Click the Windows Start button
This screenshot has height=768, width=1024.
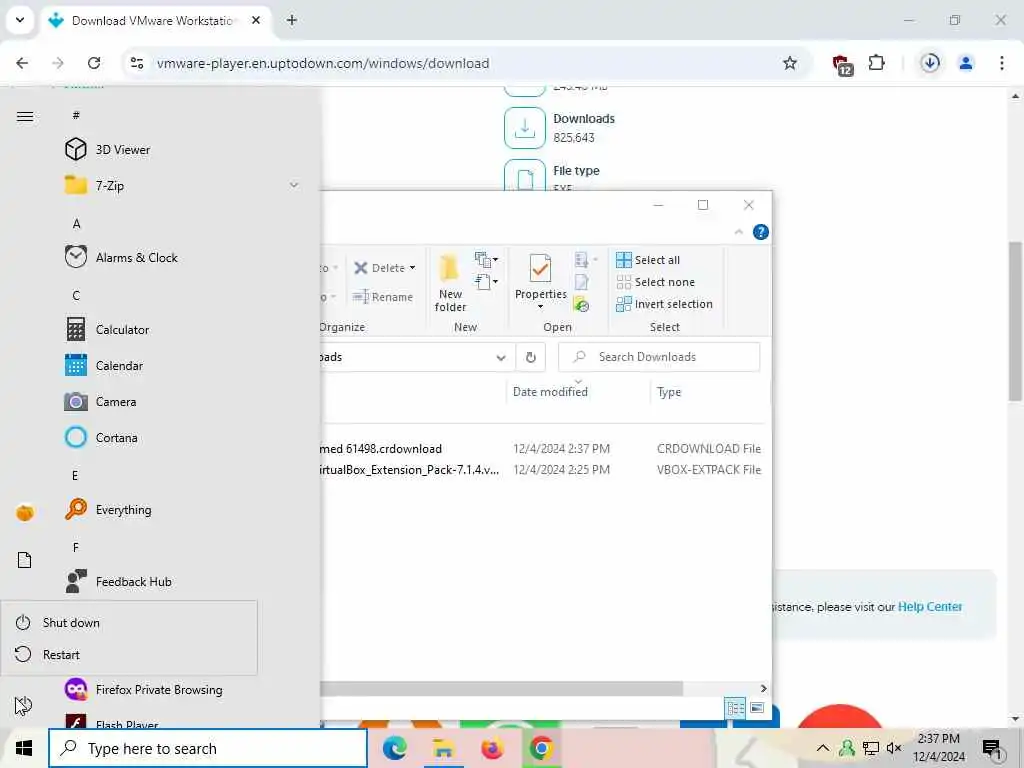point(24,748)
